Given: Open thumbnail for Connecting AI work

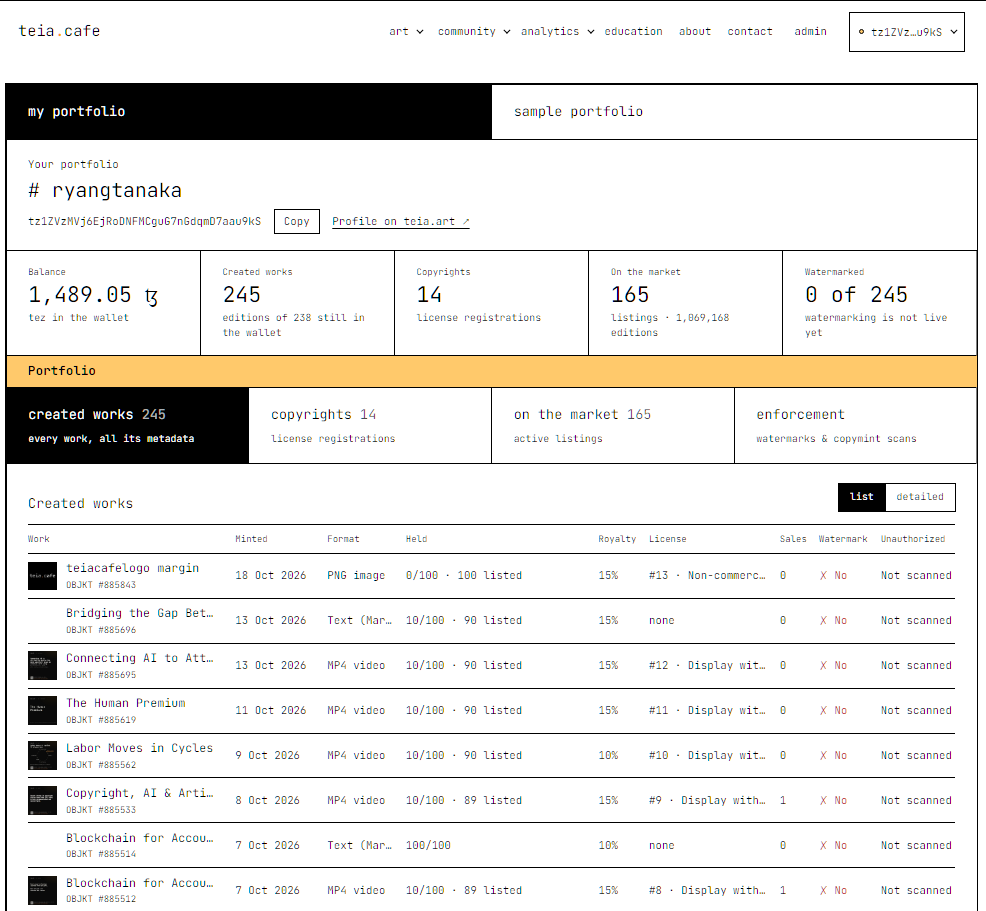Looking at the screenshot, I should point(42,666).
